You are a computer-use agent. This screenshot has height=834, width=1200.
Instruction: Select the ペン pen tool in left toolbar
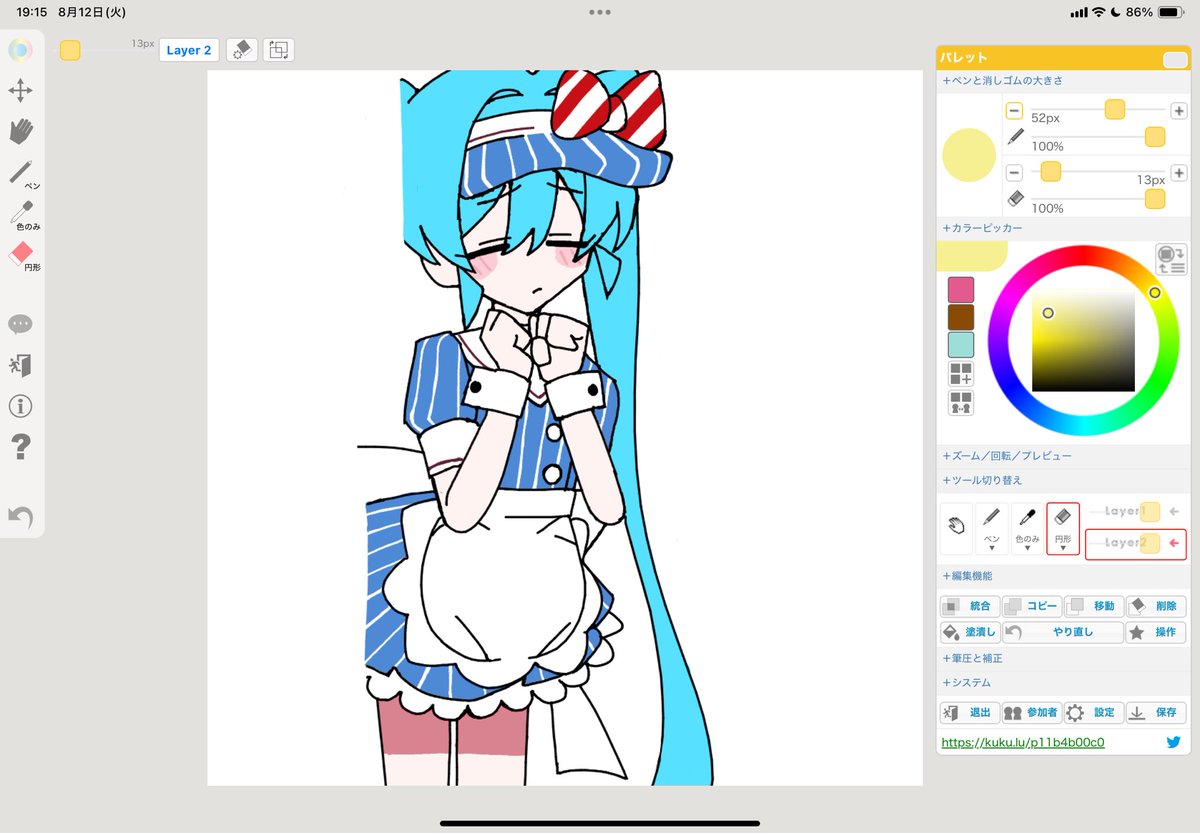pos(22,174)
